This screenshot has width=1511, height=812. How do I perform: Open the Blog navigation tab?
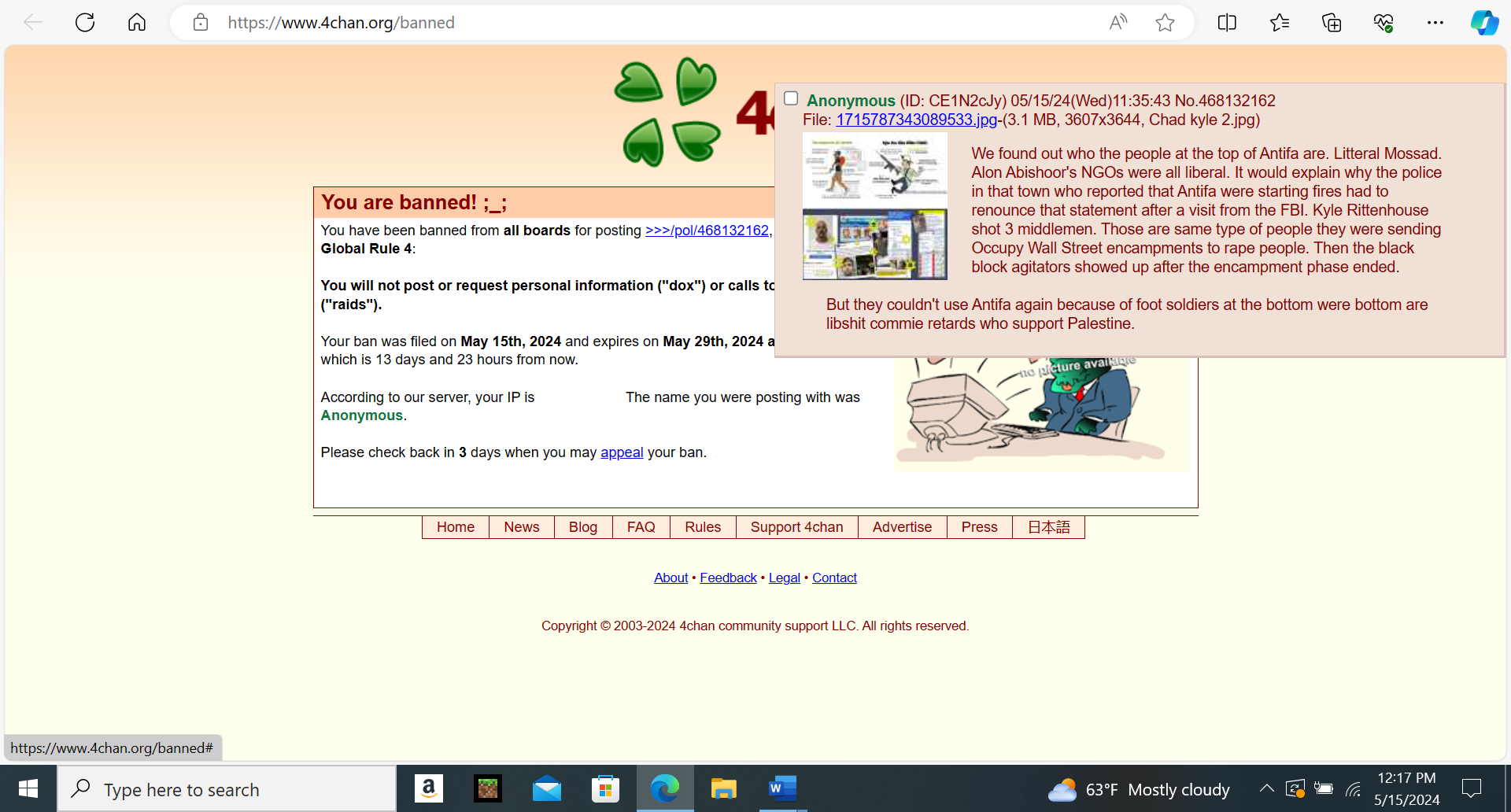coord(583,527)
